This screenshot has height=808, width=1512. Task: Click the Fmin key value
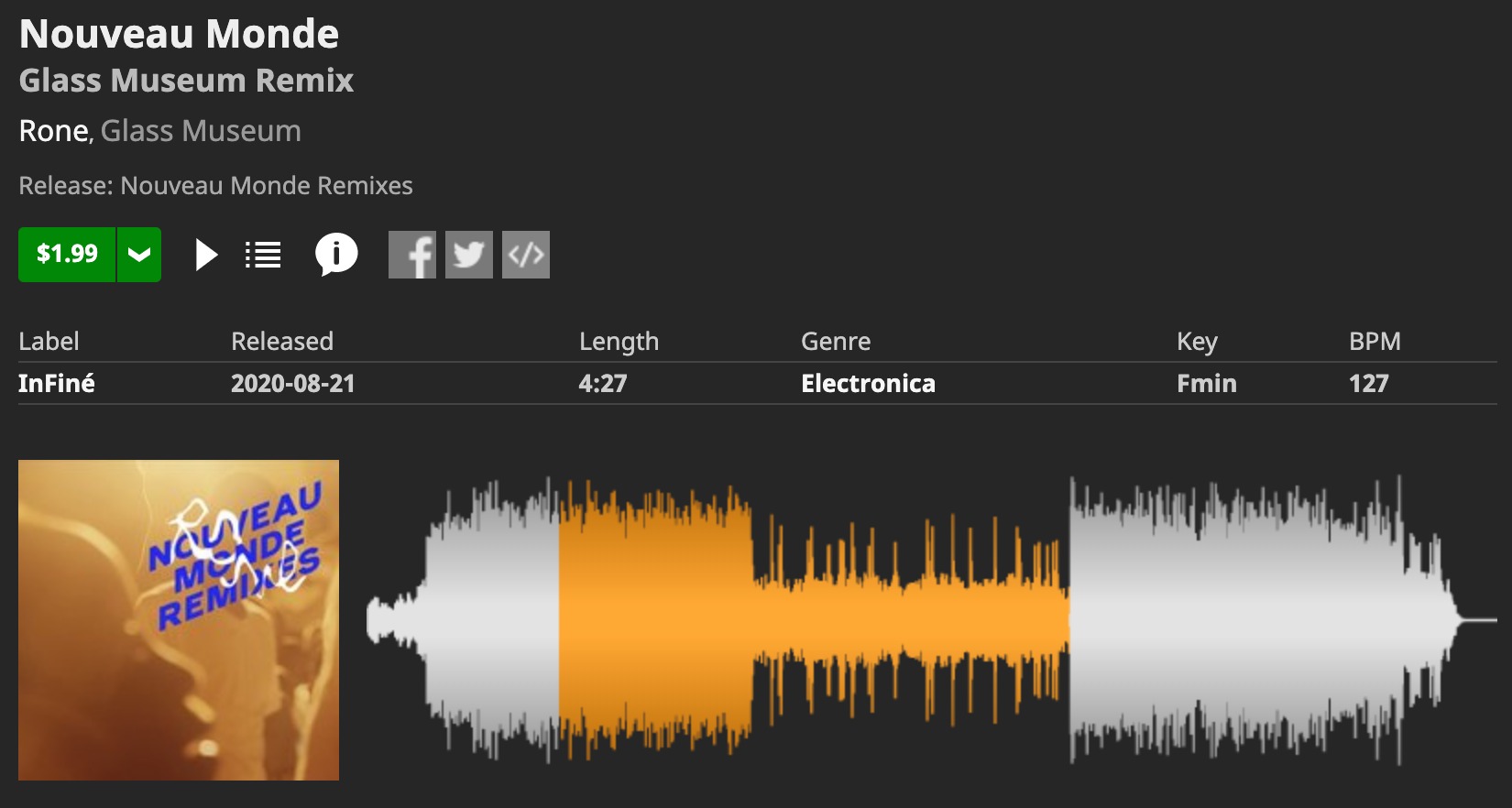[1207, 383]
